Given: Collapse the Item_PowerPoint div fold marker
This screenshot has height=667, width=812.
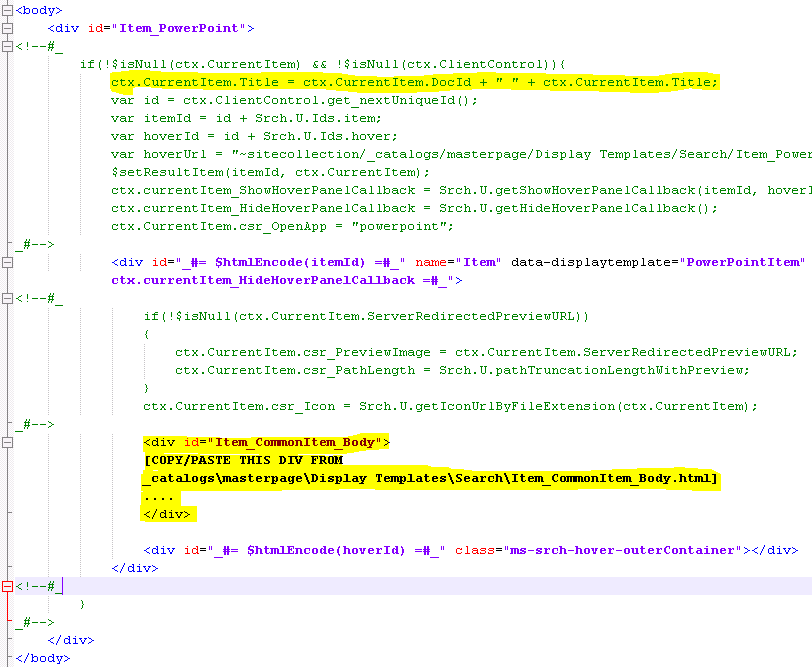Looking at the screenshot, I should pos(7,28).
